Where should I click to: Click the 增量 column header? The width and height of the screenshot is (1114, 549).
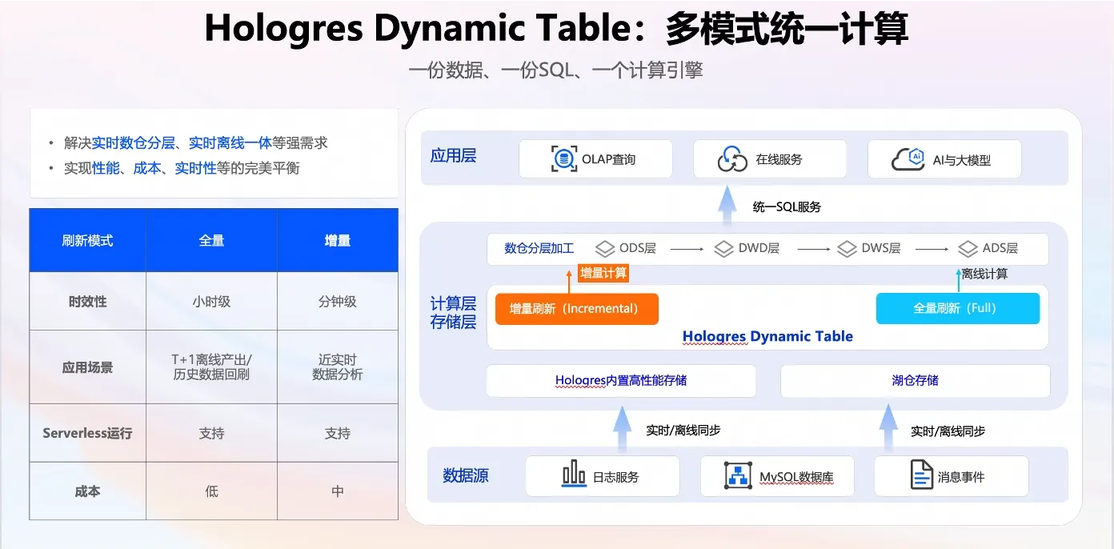[x=337, y=241]
